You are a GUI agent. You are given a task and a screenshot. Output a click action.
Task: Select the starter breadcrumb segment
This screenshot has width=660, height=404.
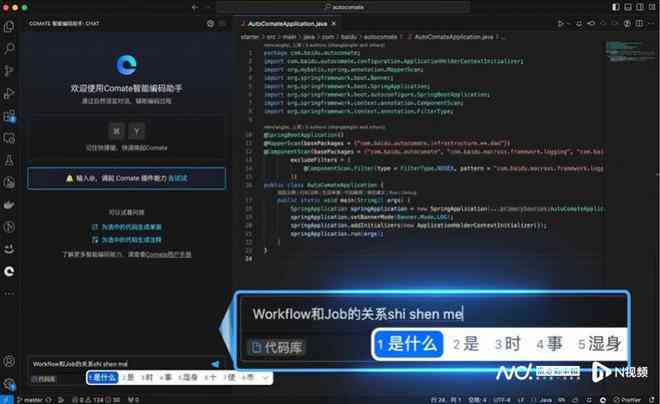pyautogui.click(x=250, y=37)
